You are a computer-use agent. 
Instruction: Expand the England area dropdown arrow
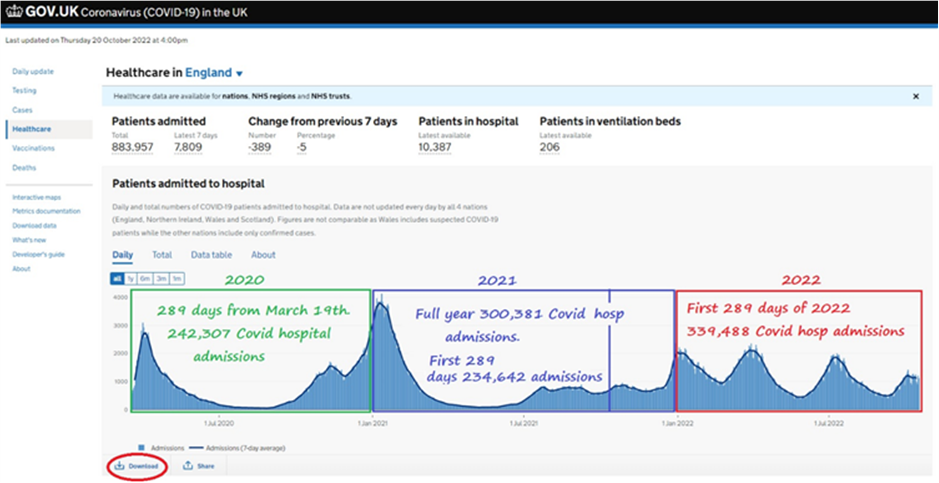[x=239, y=74]
